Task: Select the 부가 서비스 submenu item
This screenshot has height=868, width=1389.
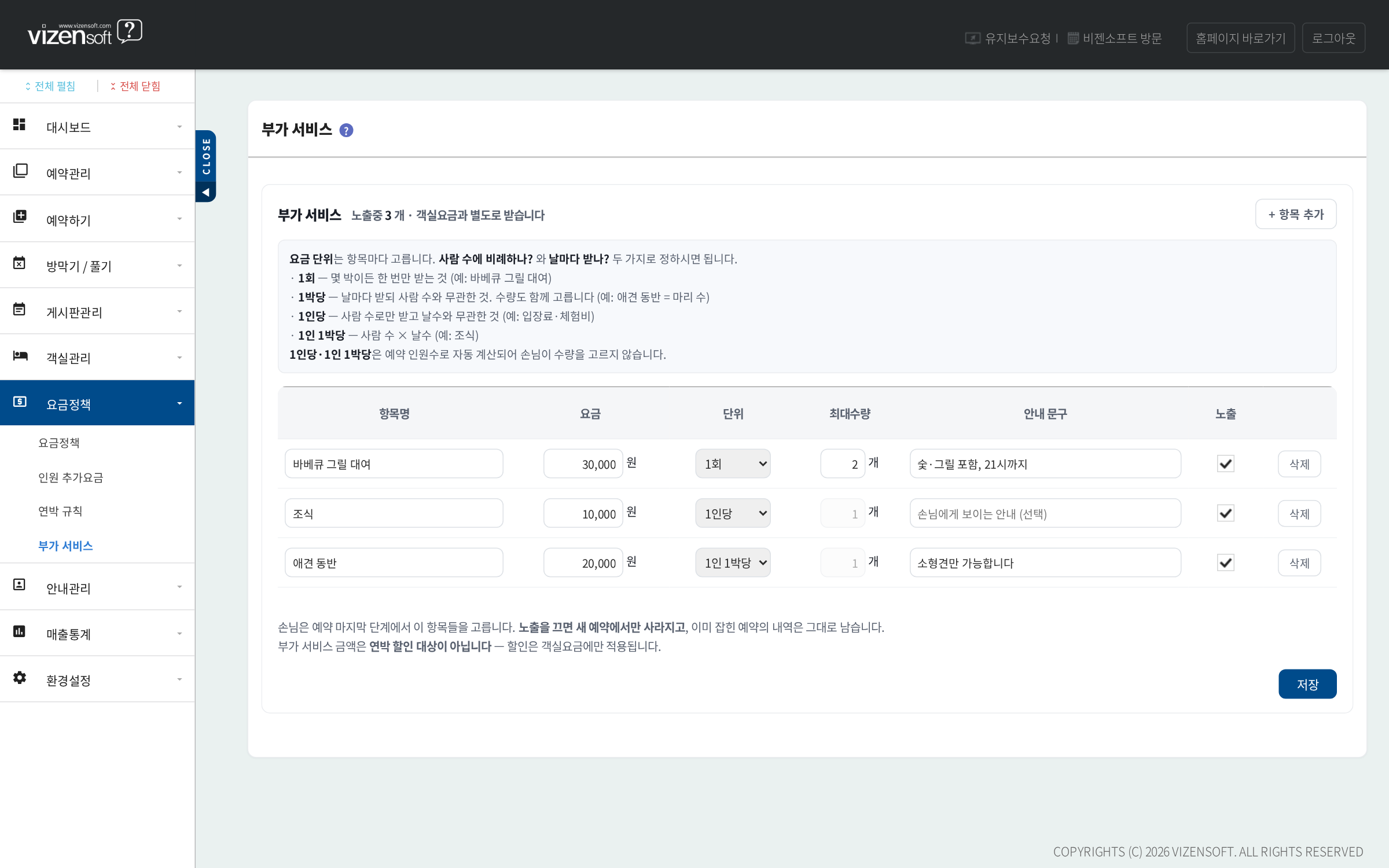Action: click(x=65, y=546)
